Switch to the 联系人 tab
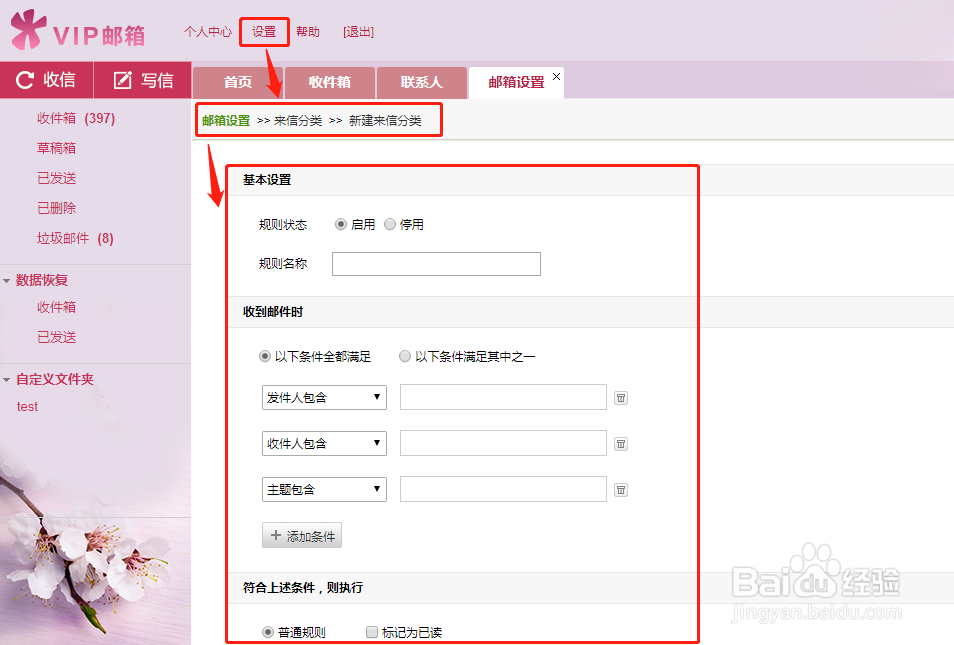The height and width of the screenshot is (645, 954). [421, 82]
